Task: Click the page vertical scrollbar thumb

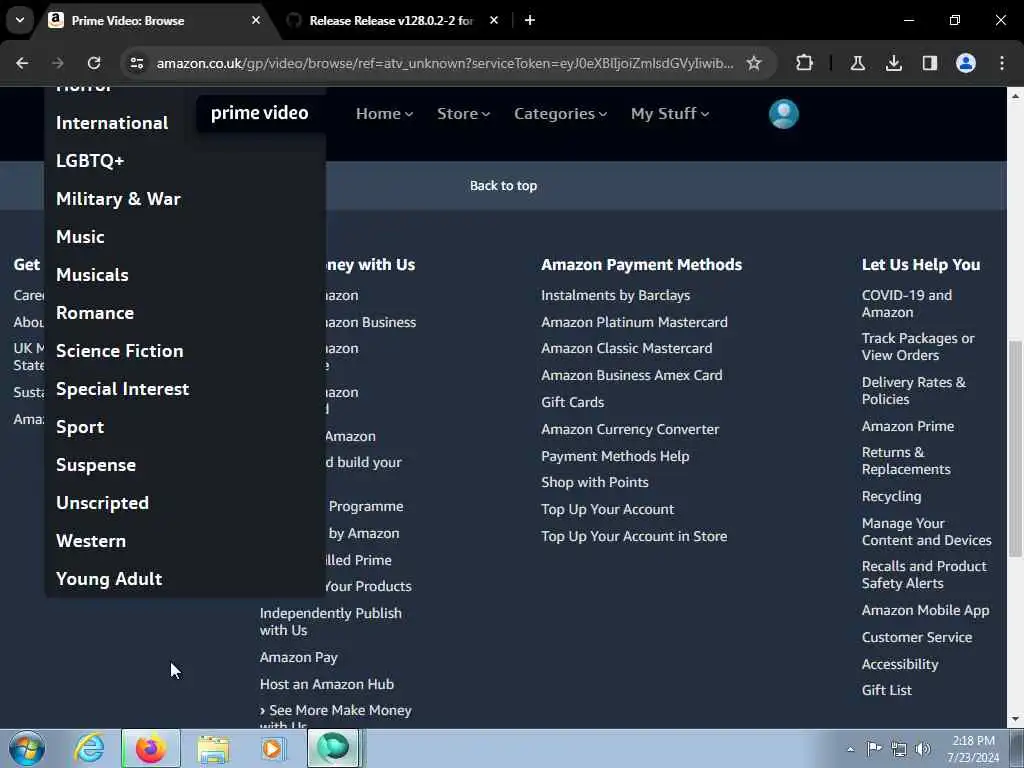Action: pos(1015,449)
